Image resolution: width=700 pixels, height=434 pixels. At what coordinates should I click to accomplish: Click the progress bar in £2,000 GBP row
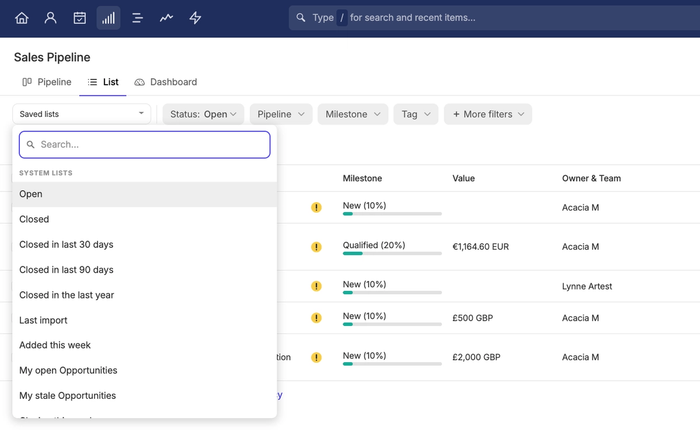(392, 364)
